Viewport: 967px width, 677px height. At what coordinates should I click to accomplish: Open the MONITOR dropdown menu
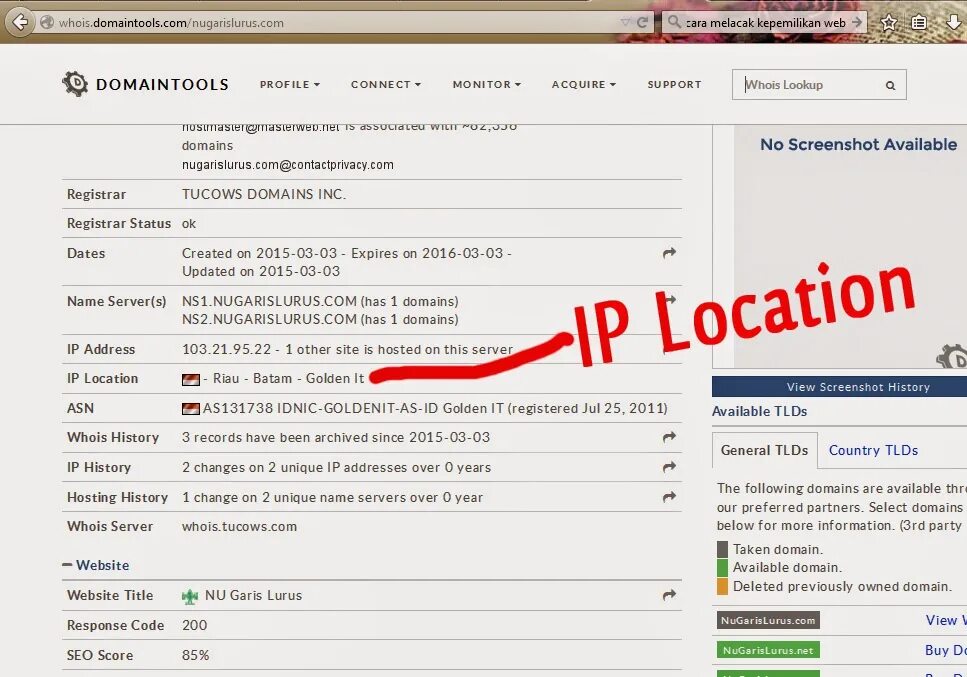(487, 84)
